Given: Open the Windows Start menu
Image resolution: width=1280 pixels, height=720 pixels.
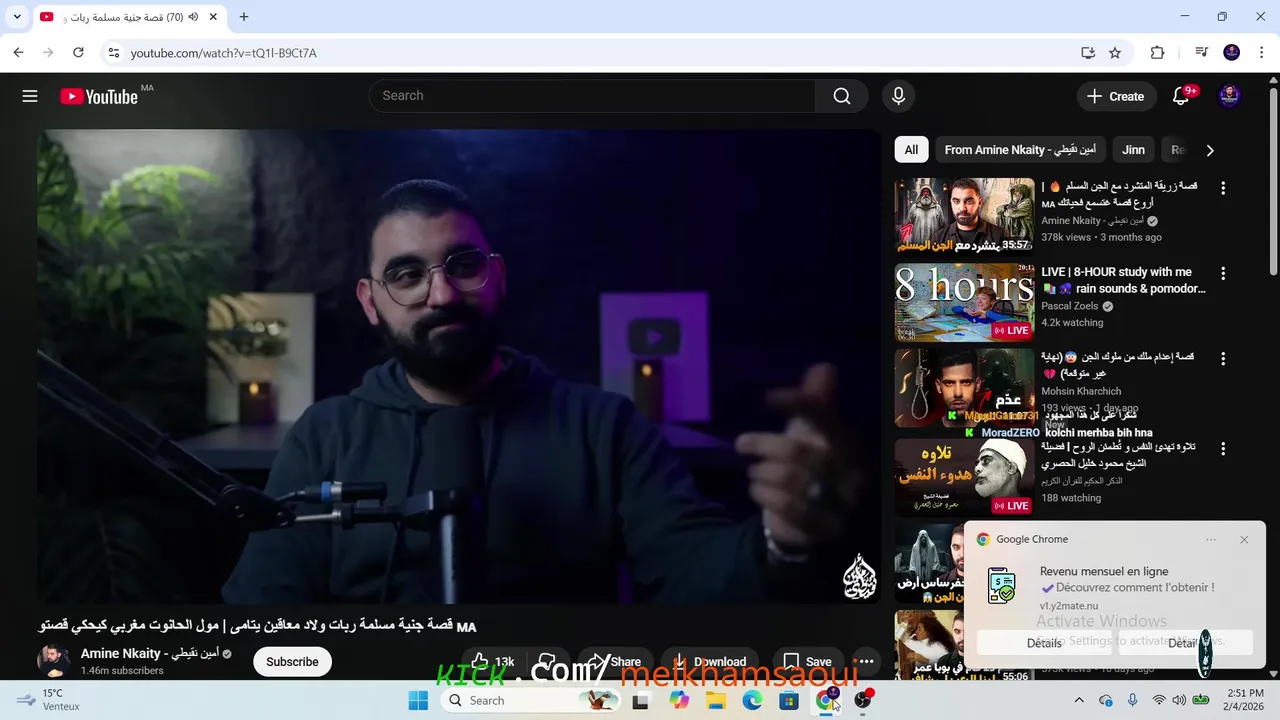Looking at the screenshot, I should pos(418,700).
